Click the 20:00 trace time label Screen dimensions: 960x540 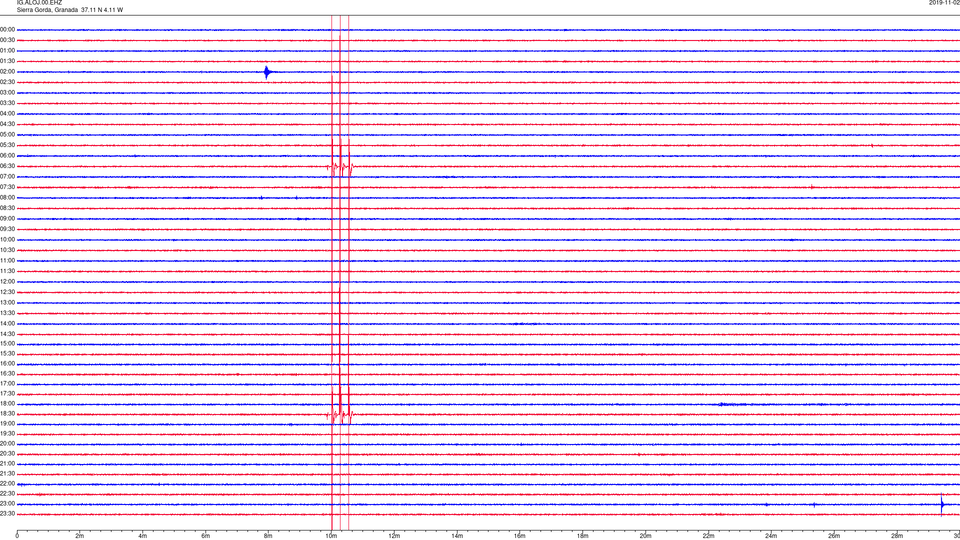pyautogui.click(x=7, y=444)
